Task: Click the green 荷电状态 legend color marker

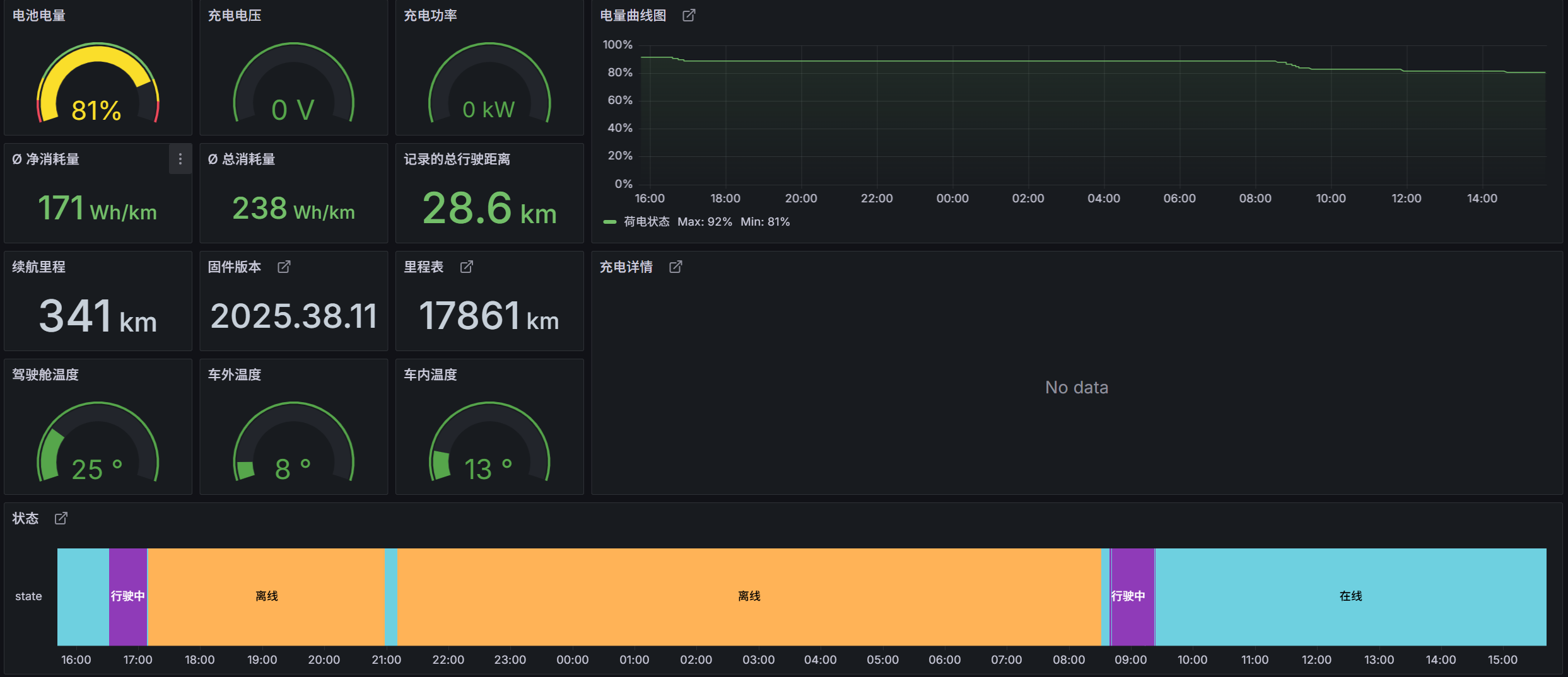Action: click(x=609, y=222)
